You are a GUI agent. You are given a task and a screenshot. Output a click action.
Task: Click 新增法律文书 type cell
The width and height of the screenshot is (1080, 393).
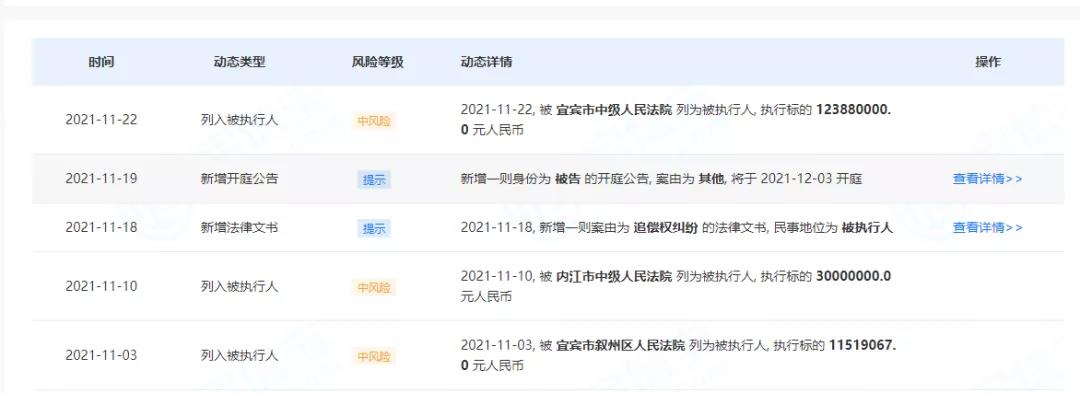click(239, 228)
